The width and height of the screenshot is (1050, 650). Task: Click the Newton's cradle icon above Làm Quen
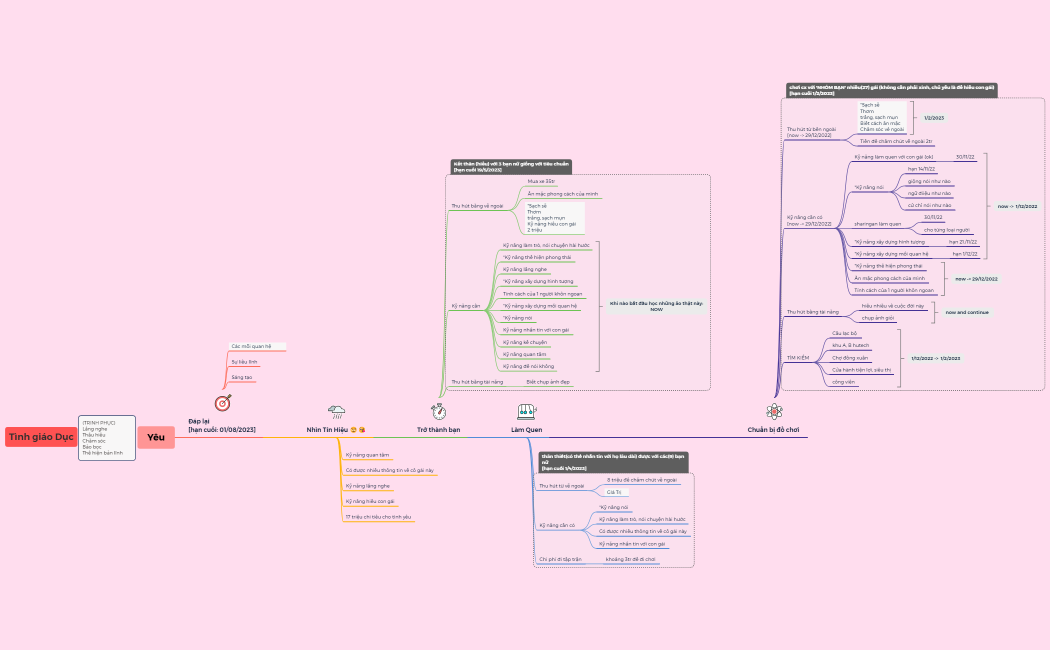(x=526, y=411)
